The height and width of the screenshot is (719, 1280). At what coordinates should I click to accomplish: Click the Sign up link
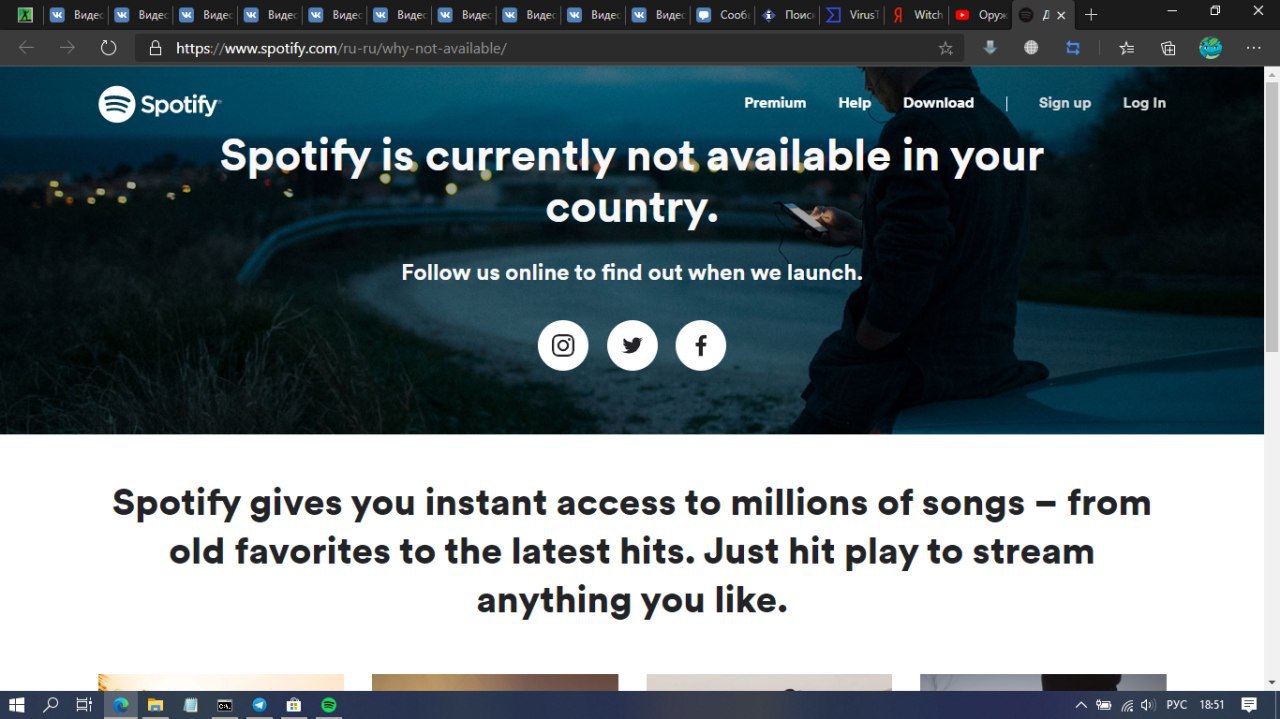point(1065,103)
